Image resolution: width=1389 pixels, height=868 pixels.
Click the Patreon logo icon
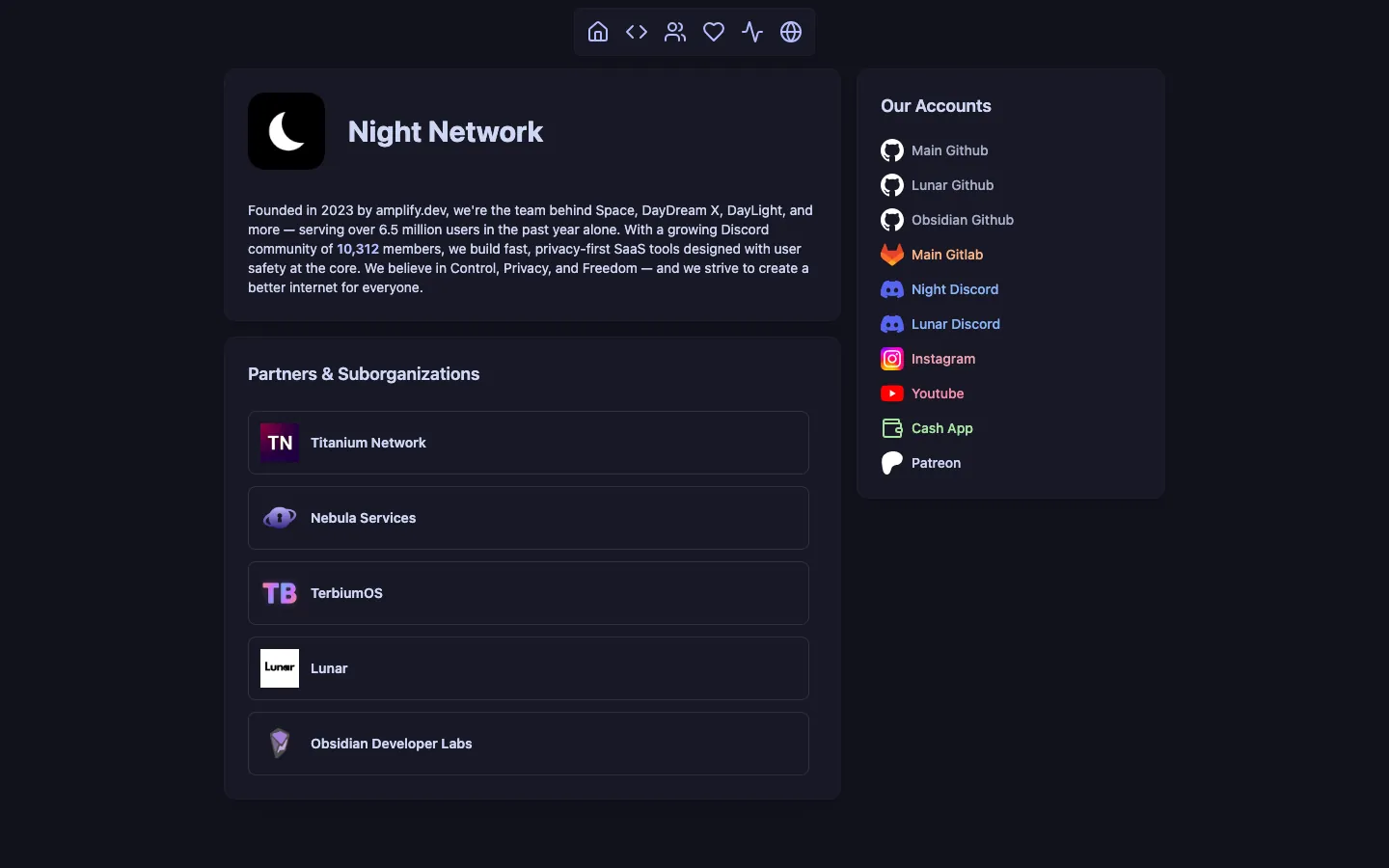892,463
